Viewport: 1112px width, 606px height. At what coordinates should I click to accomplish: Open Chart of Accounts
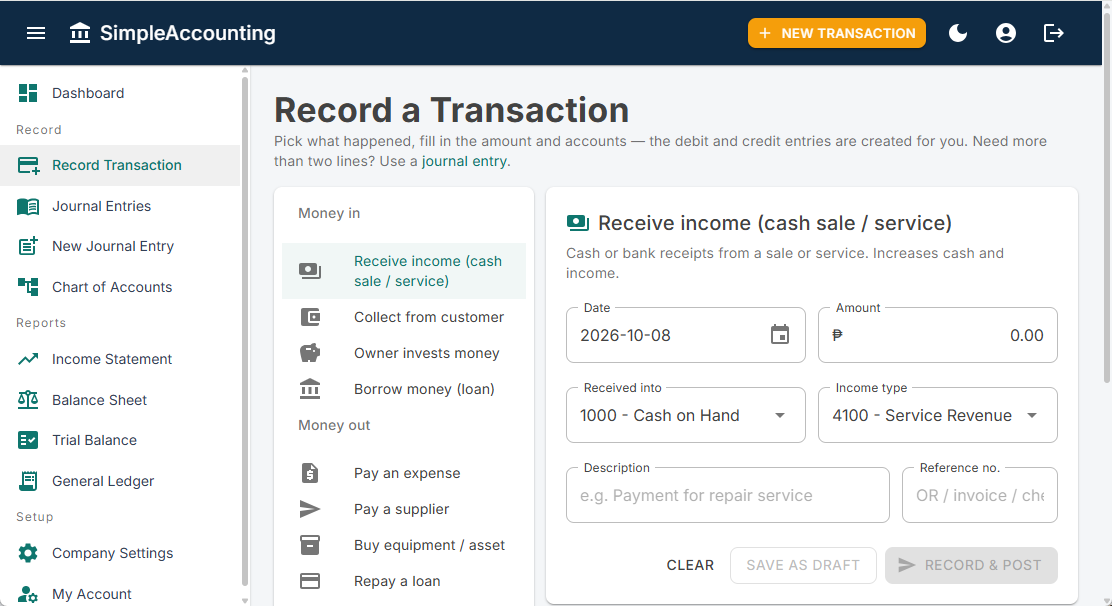click(x=120, y=287)
